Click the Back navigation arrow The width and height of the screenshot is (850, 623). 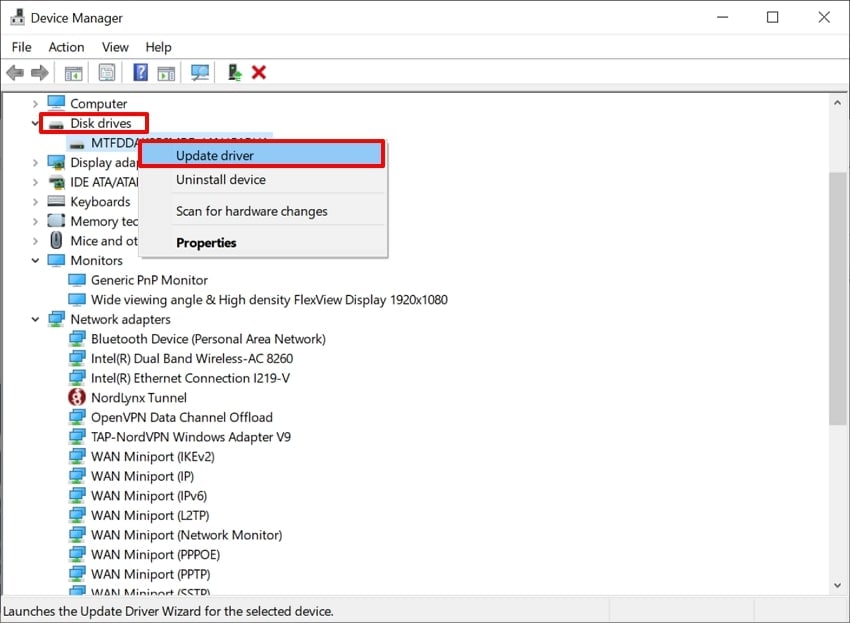click(14, 72)
